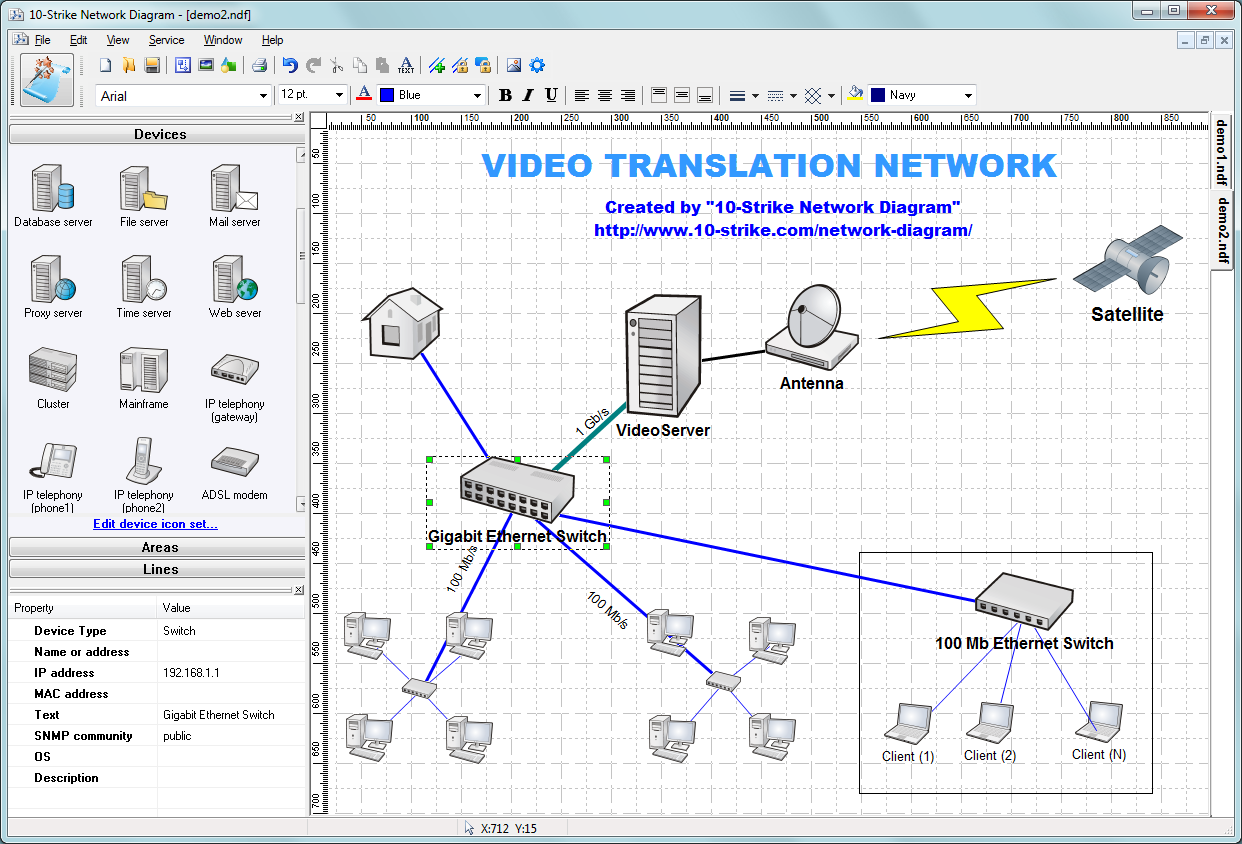The height and width of the screenshot is (844, 1242).
Task: Click the IP address property value field
Action: click(230, 672)
